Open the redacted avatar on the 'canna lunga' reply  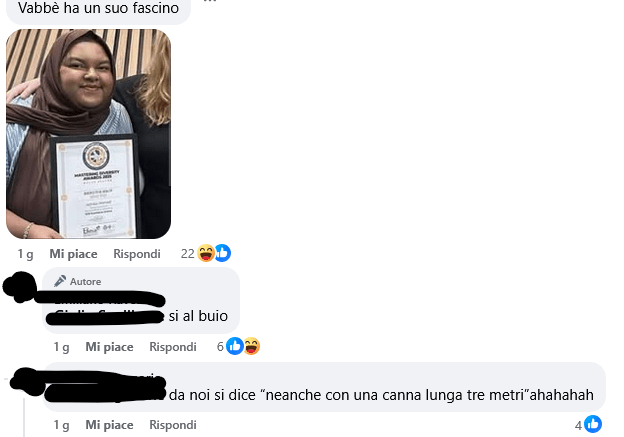click(27, 382)
